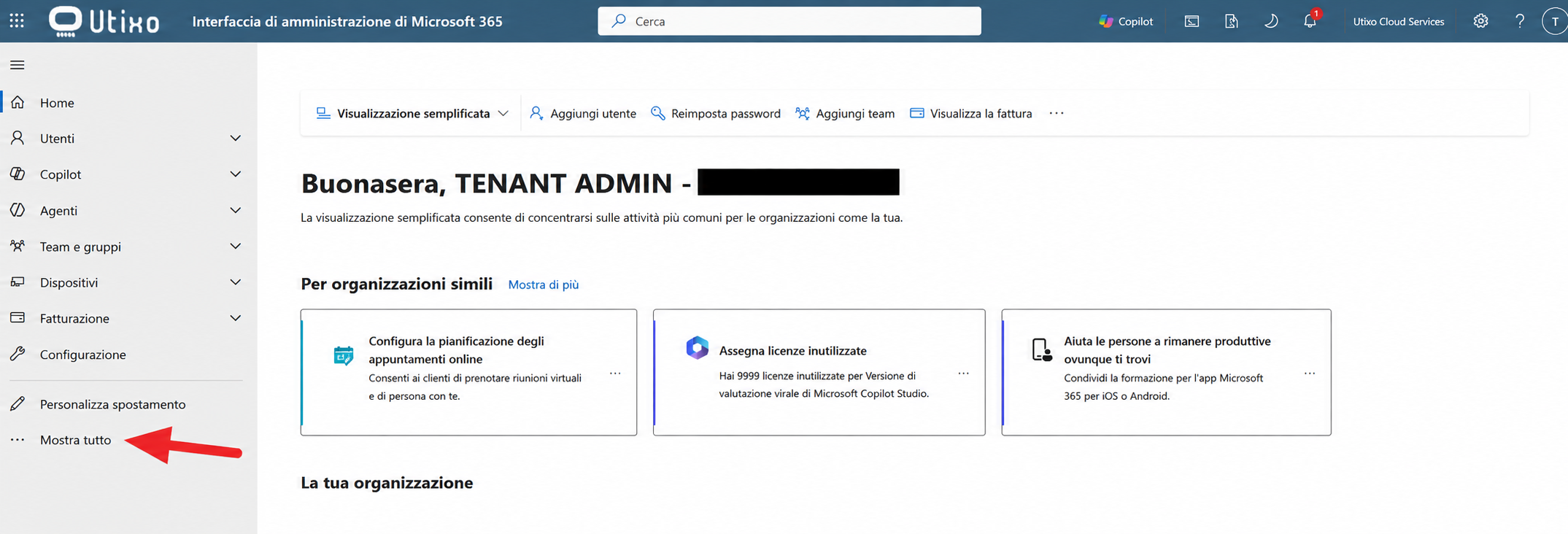Toggle dark mode moon icon
Screen dimensions: 1568x534
coord(1270,21)
